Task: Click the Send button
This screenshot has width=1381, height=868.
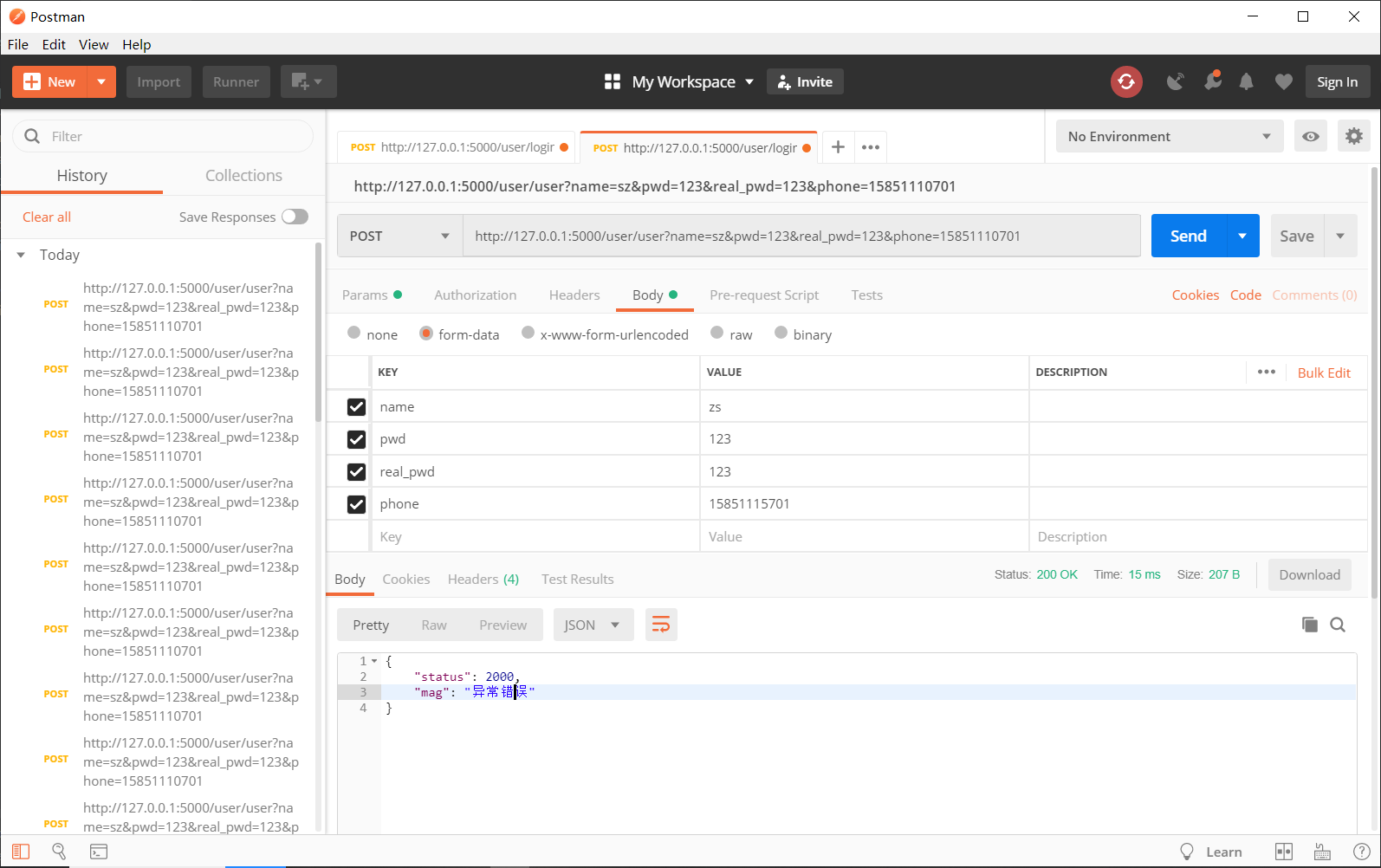Action: 1189,236
